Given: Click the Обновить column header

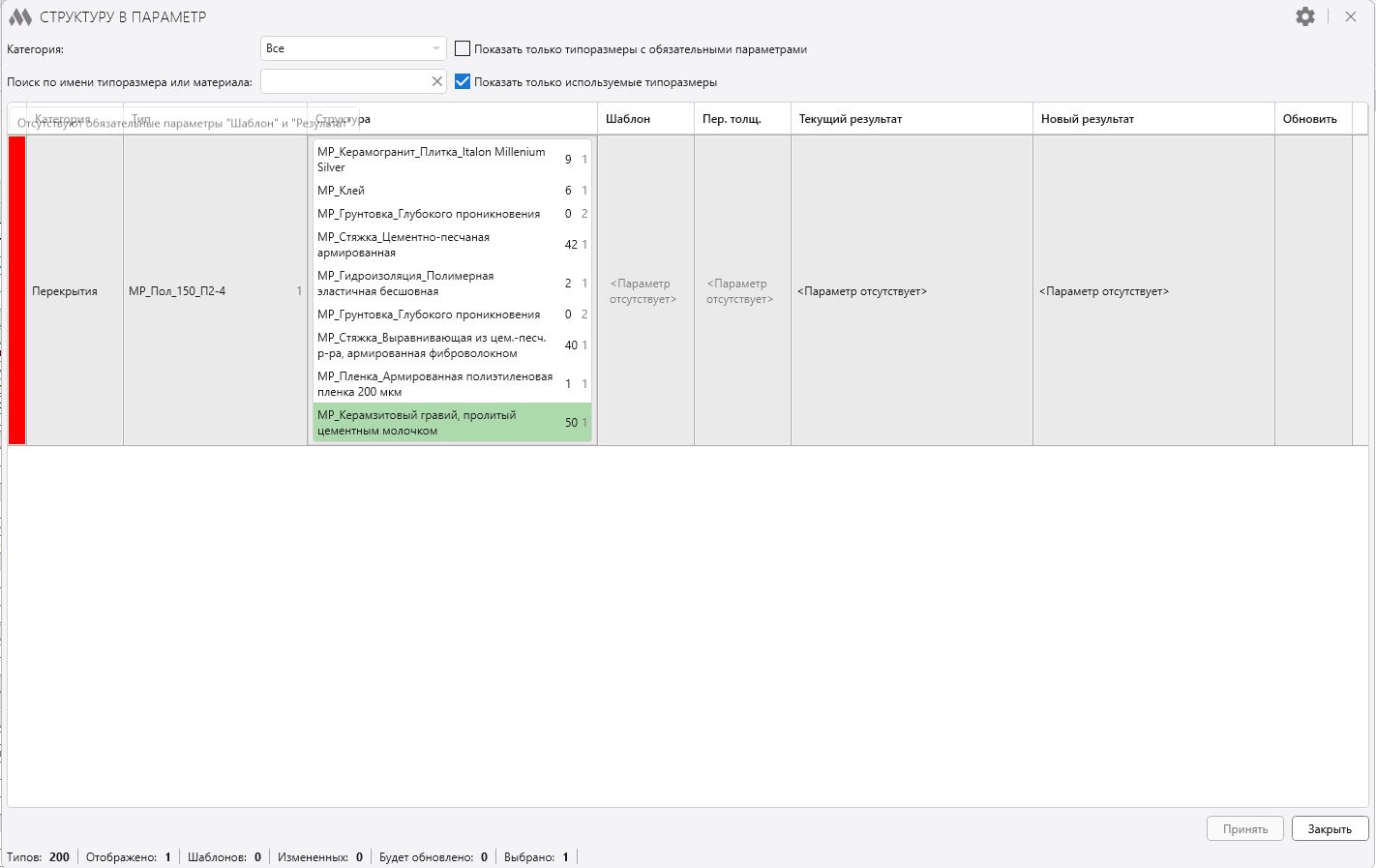Looking at the screenshot, I should (x=1309, y=119).
